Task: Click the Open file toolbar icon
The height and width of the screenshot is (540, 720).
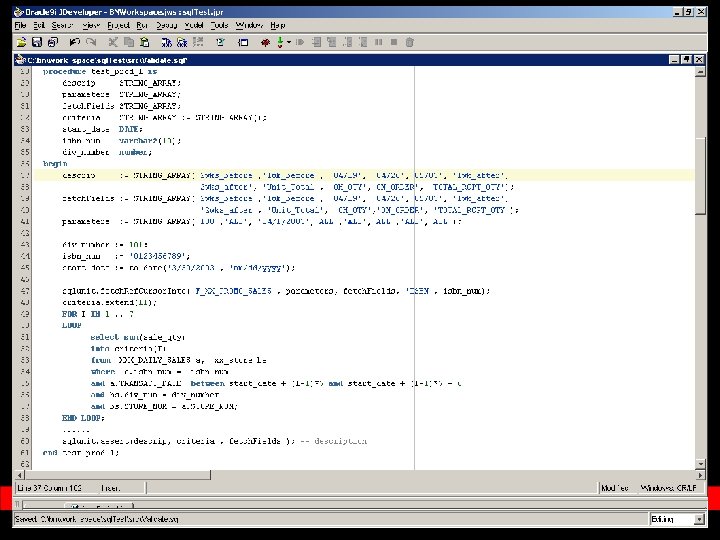Action: click(x=21, y=42)
